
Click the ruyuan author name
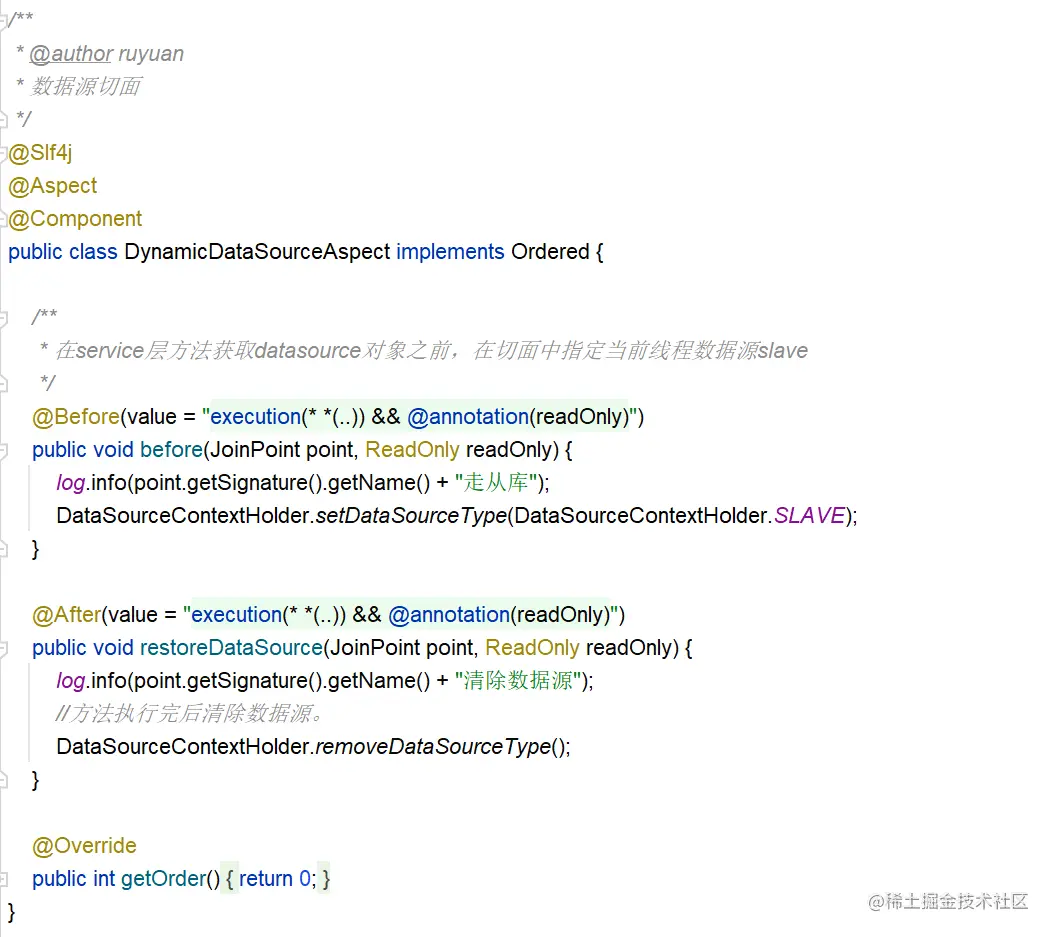(x=151, y=54)
